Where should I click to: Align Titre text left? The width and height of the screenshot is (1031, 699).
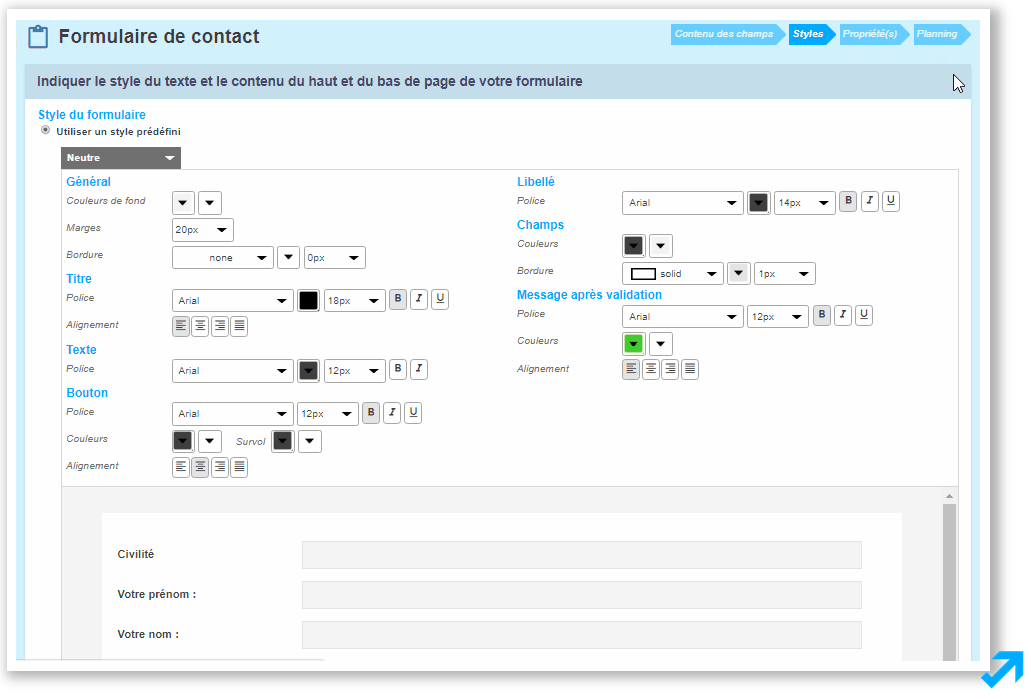[x=181, y=326]
